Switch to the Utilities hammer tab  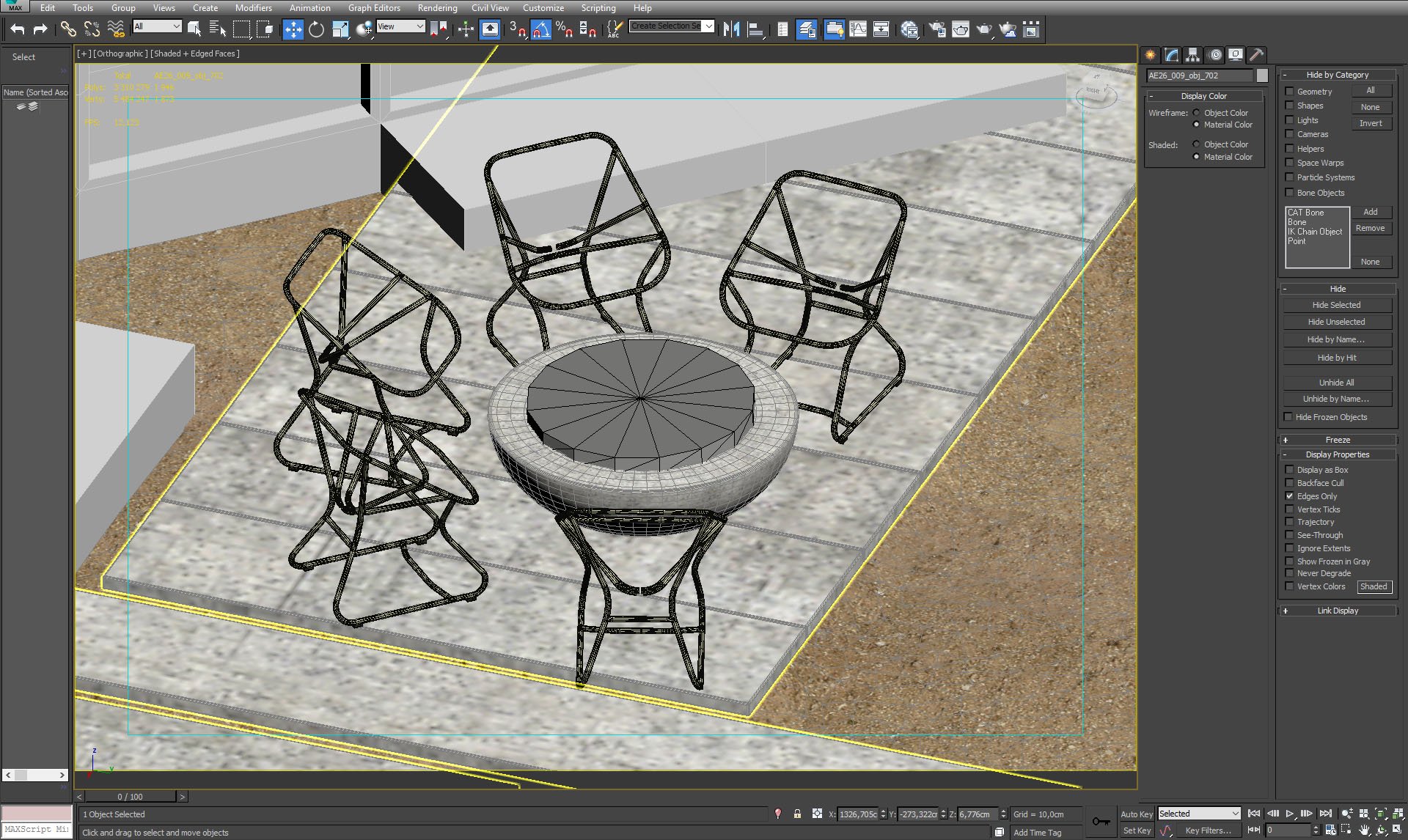click(1256, 54)
